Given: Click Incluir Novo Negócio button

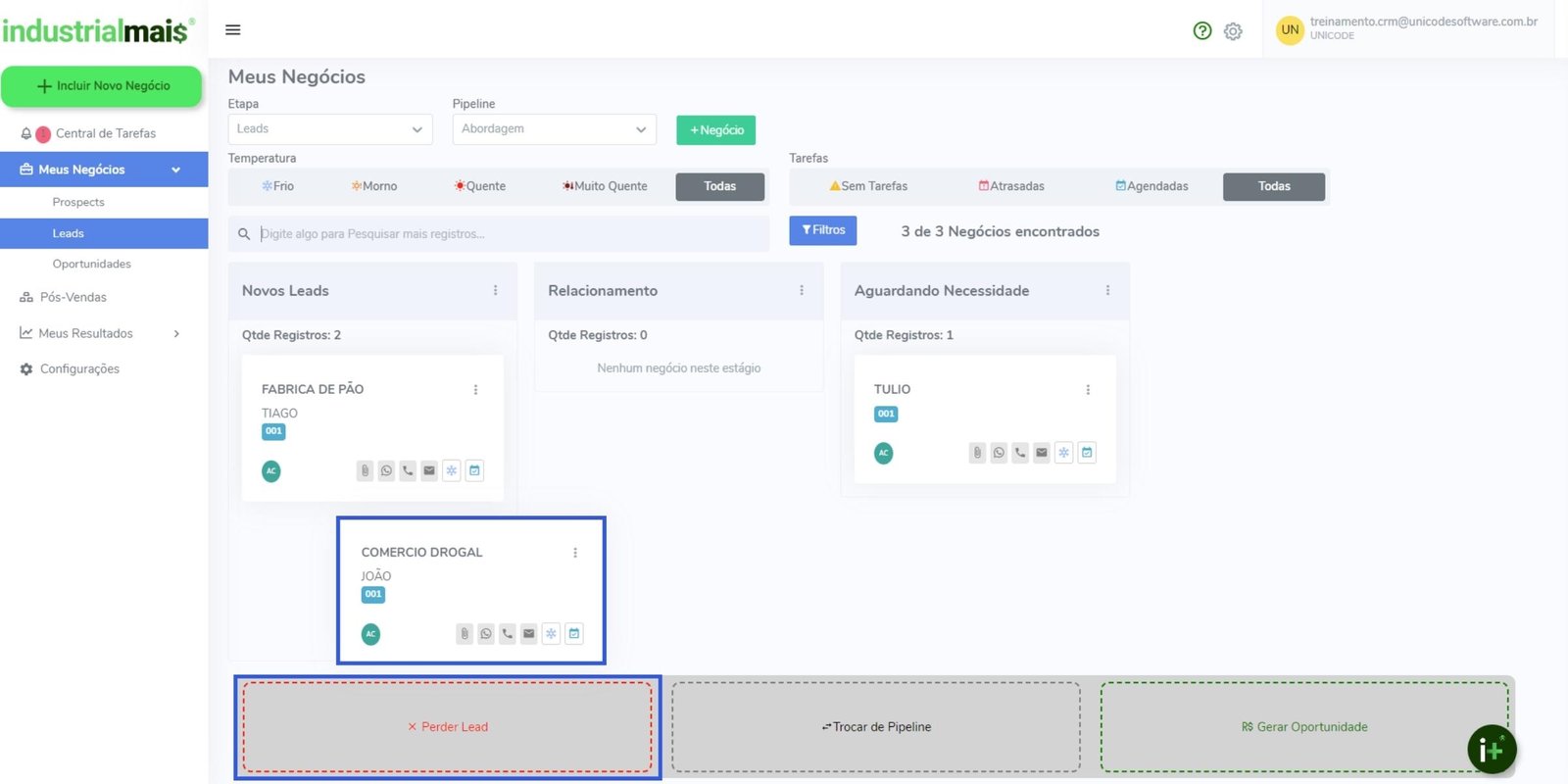Looking at the screenshot, I should click(102, 86).
